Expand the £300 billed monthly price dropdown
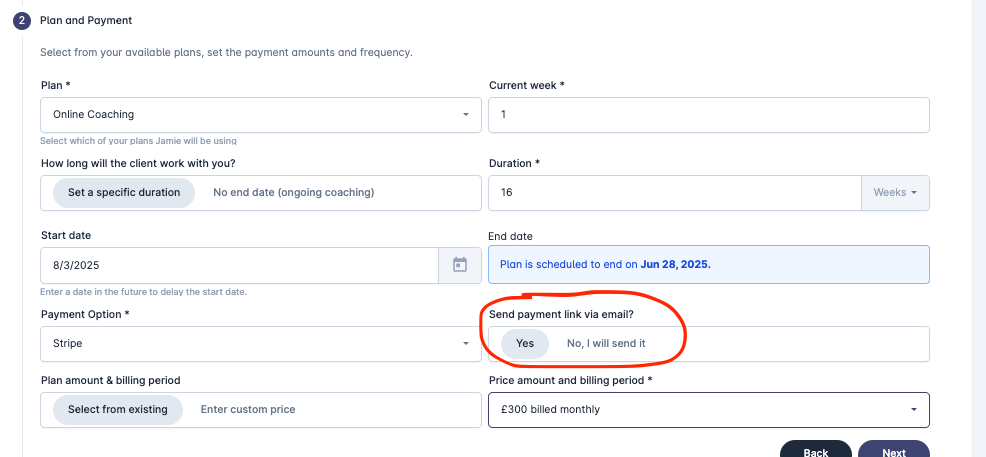Screen dimensions: 986x457 pyautogui.click(x=709, y=410)
